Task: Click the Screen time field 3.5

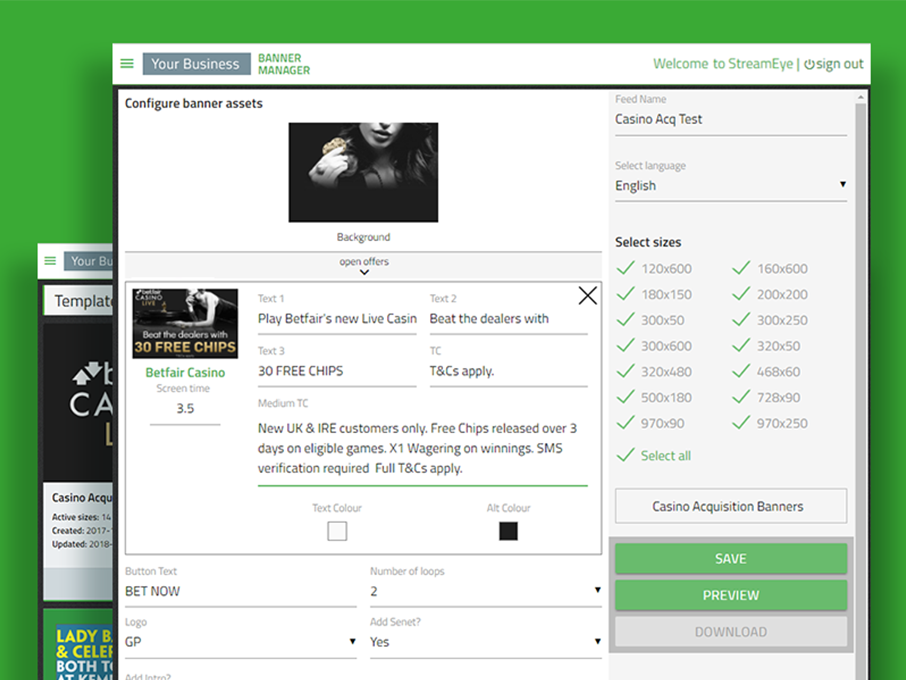Action: (x=185, y=409)
